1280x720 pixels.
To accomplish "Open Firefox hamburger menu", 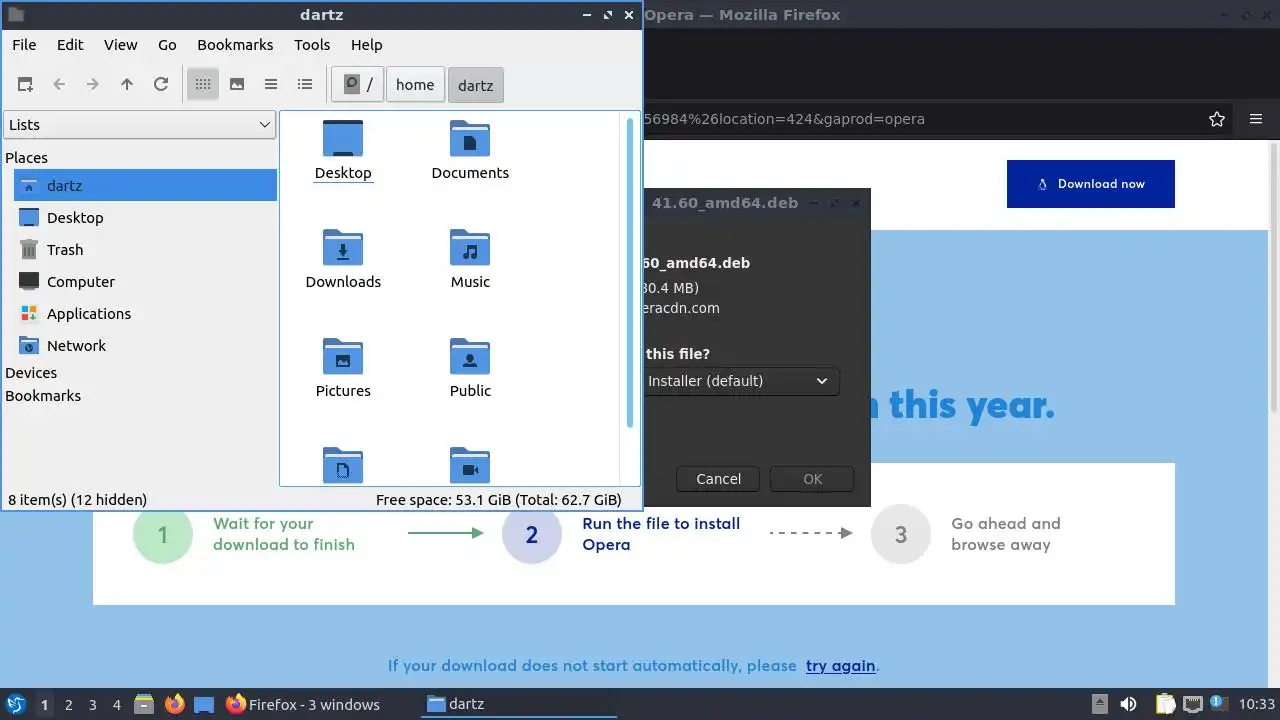I will point(1256,119).
